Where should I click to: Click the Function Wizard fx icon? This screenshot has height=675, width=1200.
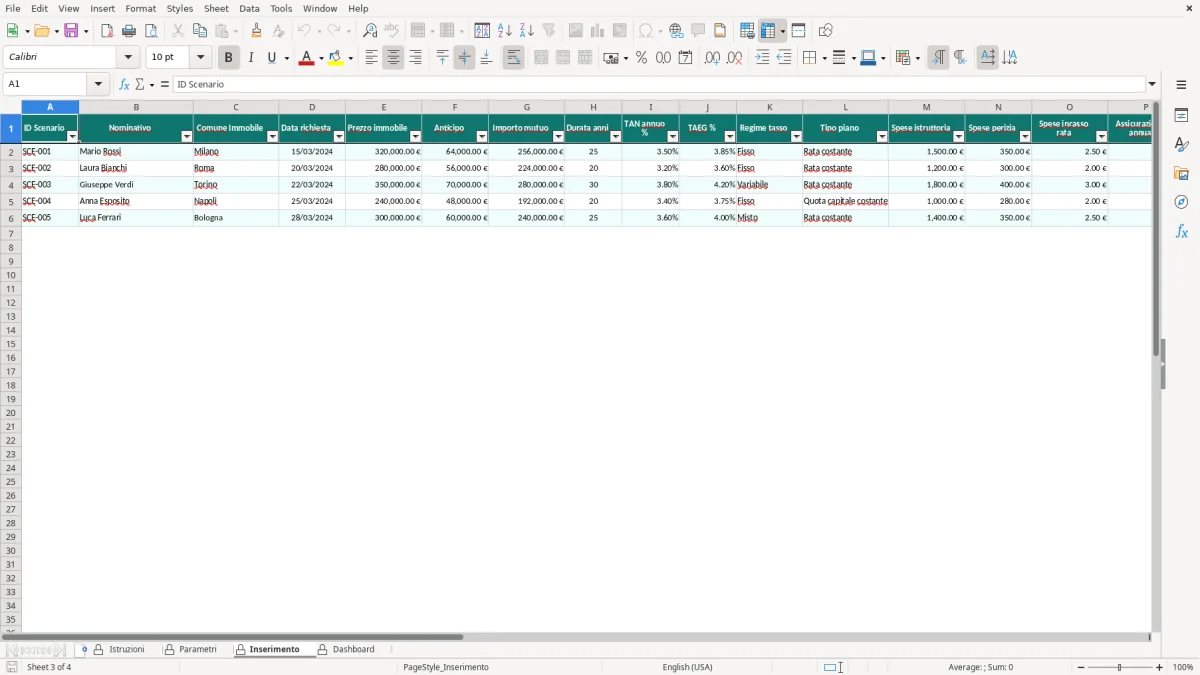click(x=124, y=84)
